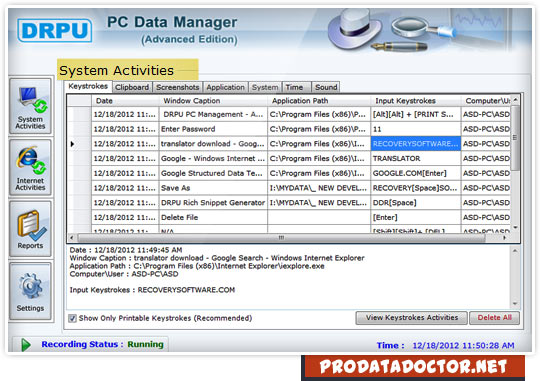Select 'translator download - Goog...' cell
Viewport: 540px width, 381px height.
pyautogui.click(x=213, y=144)
